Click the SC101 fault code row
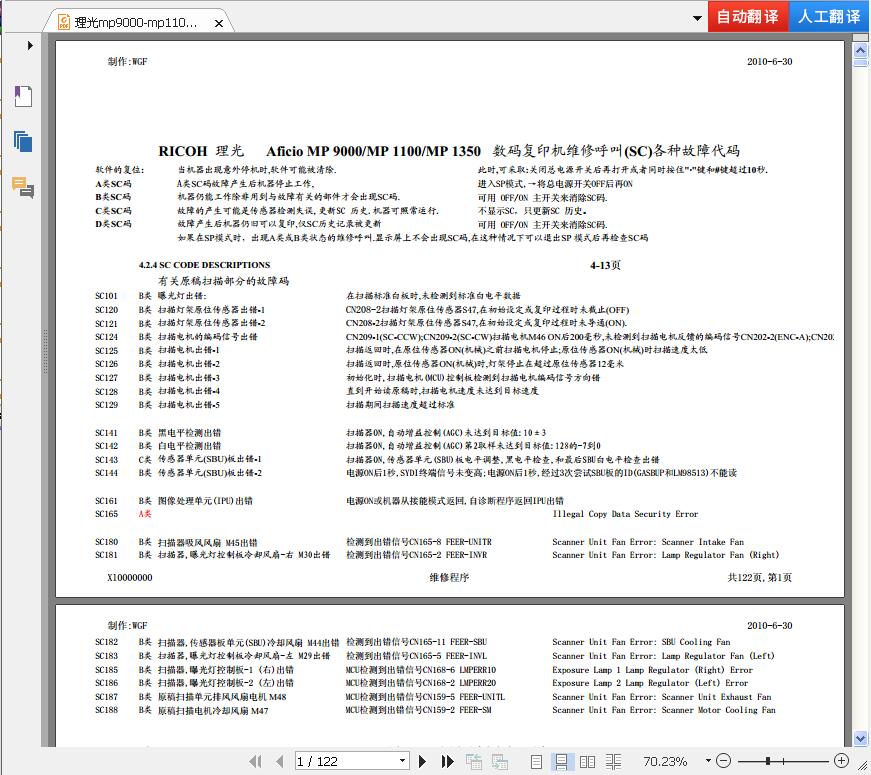Screen dimensions: 871x775 [x=308, y=296]
